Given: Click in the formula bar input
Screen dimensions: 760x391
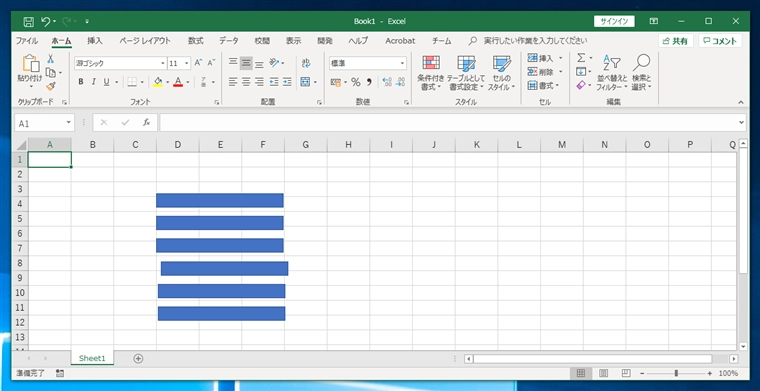Looking at the screenshot, I should point(449,123).
